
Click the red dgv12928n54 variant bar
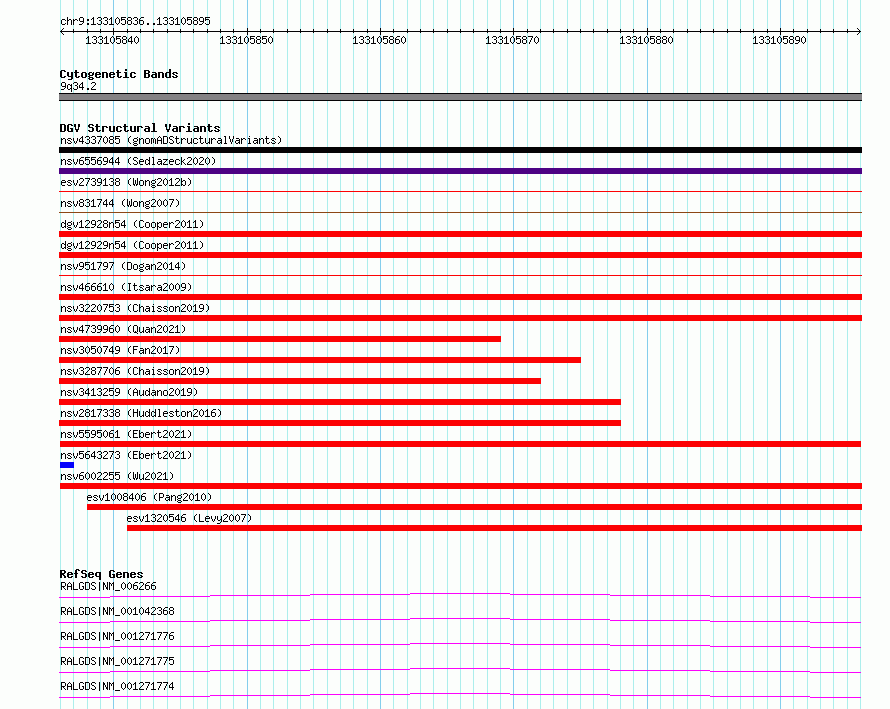(x=460, y=234)
